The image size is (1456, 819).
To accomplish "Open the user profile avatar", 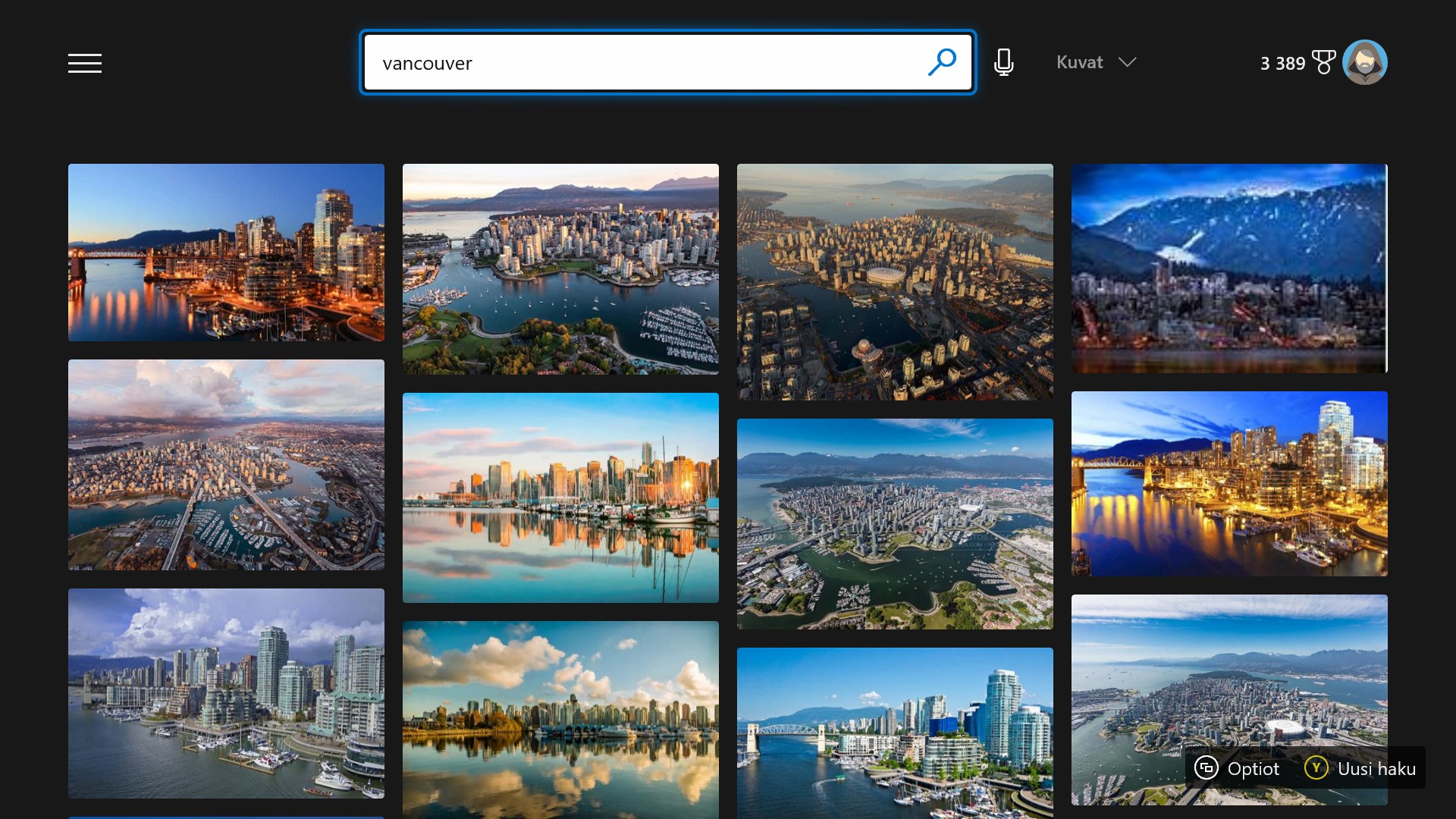I will [1364, 62].
